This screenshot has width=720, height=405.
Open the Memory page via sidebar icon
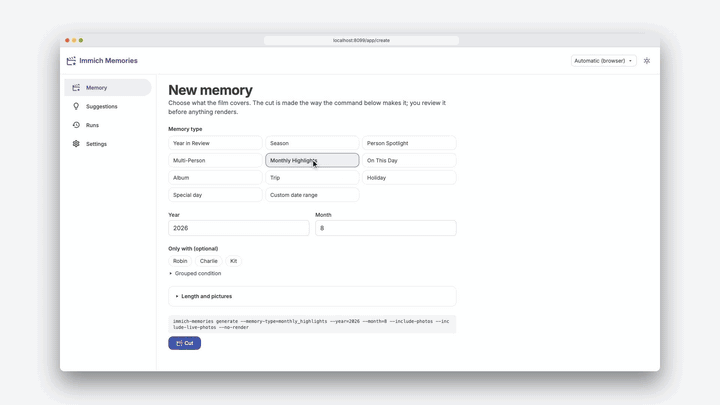coord(76,87)
